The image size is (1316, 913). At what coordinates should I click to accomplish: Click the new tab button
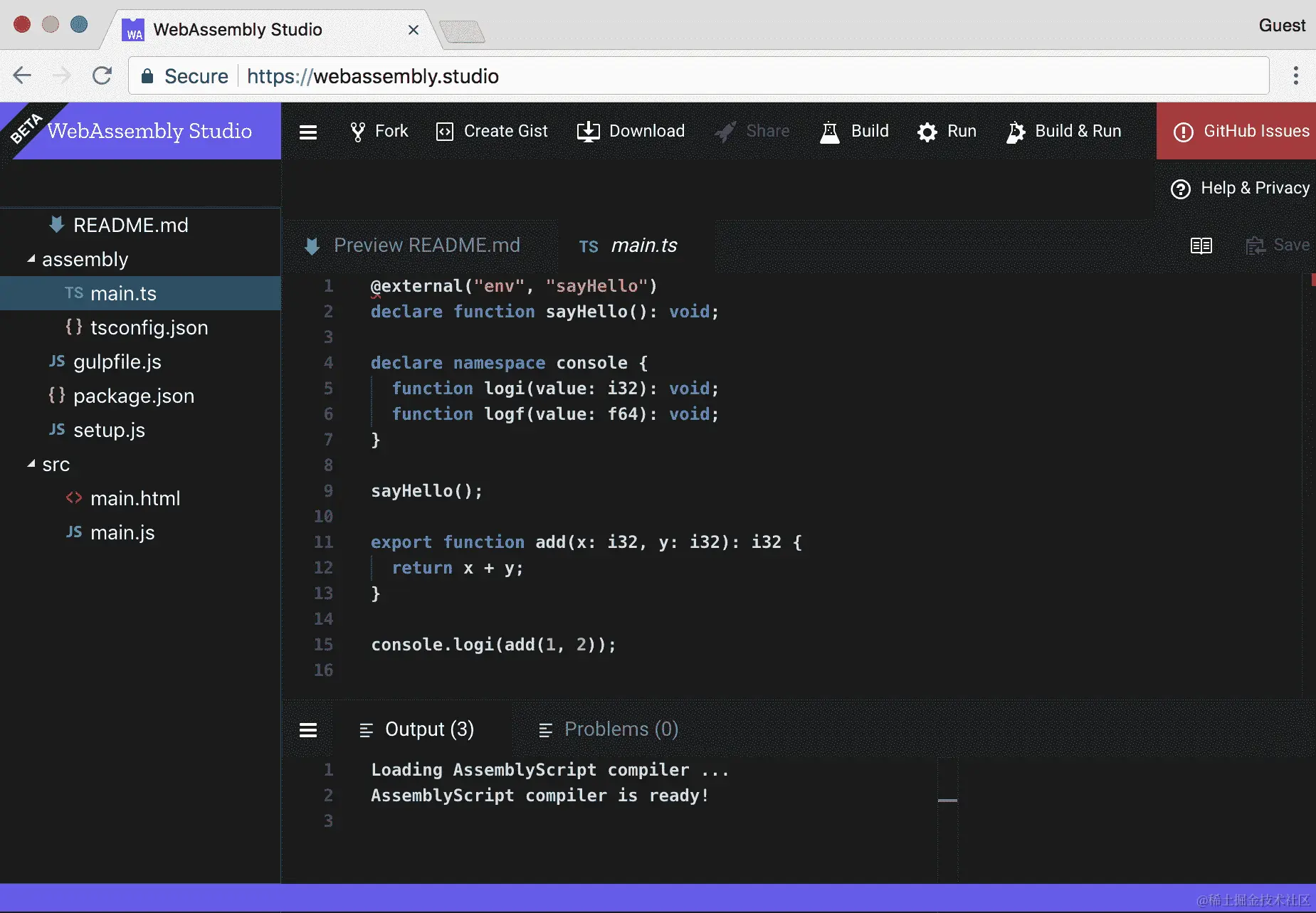463,32
